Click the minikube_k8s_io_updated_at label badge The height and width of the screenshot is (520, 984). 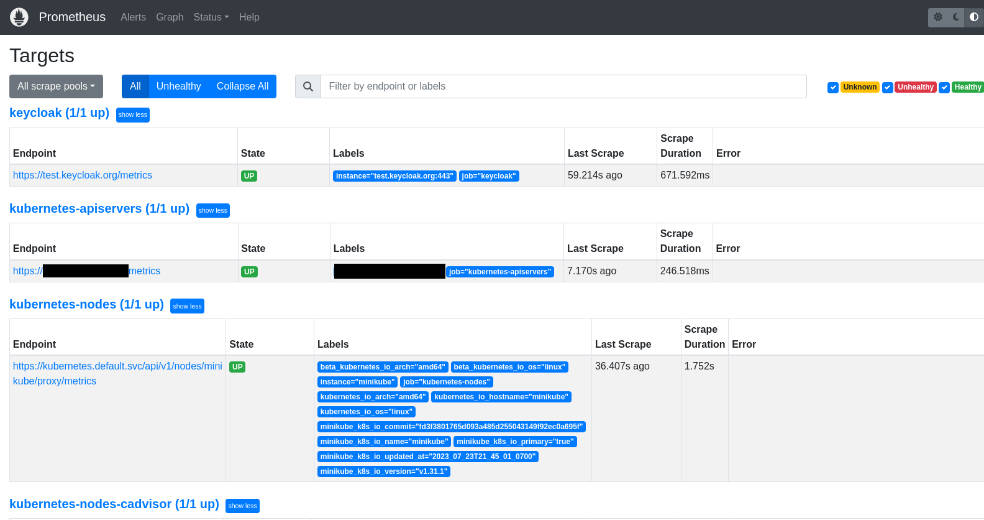pos(428,457)
